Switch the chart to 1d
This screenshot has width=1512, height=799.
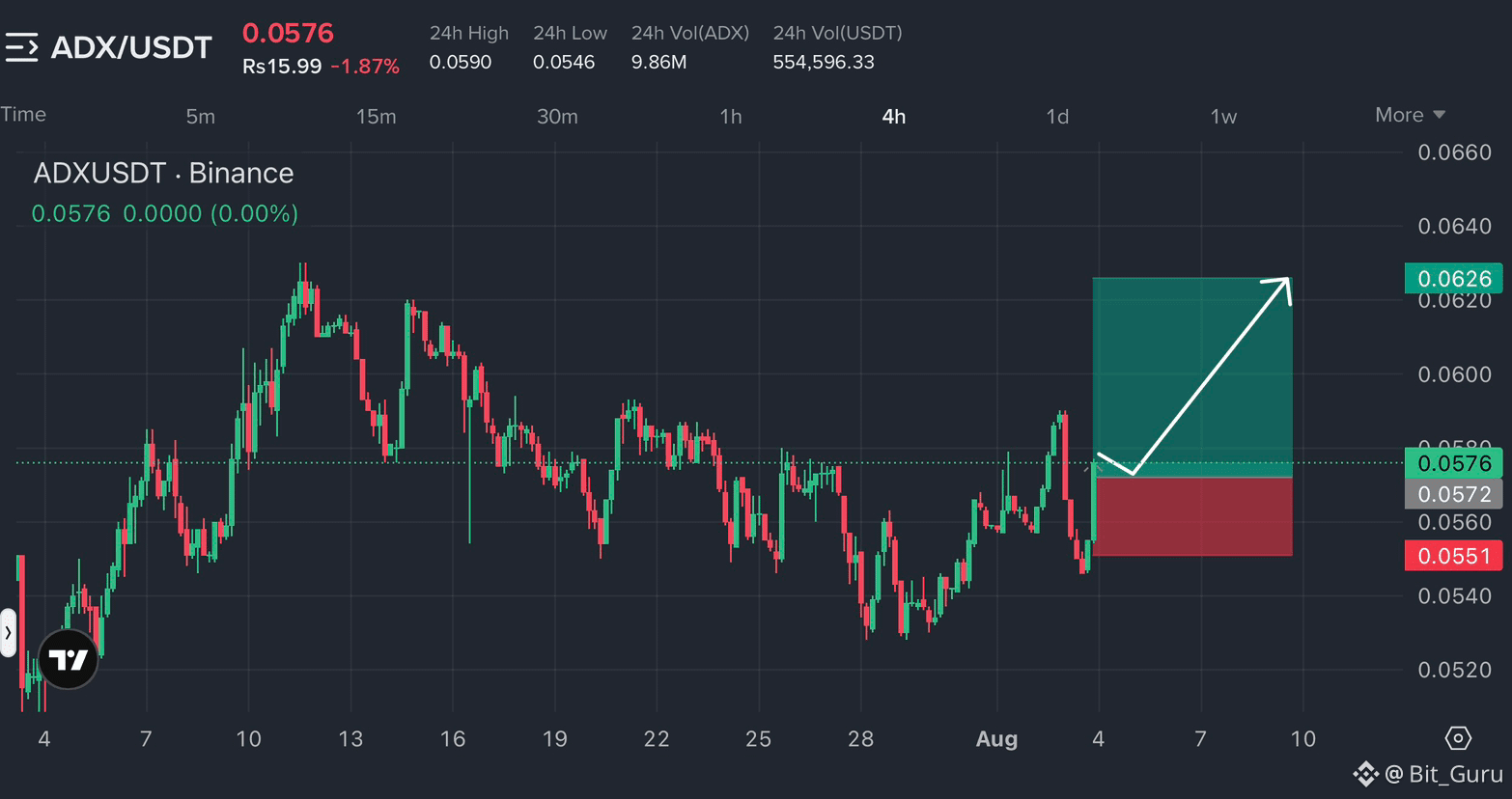pos(1057,117)
